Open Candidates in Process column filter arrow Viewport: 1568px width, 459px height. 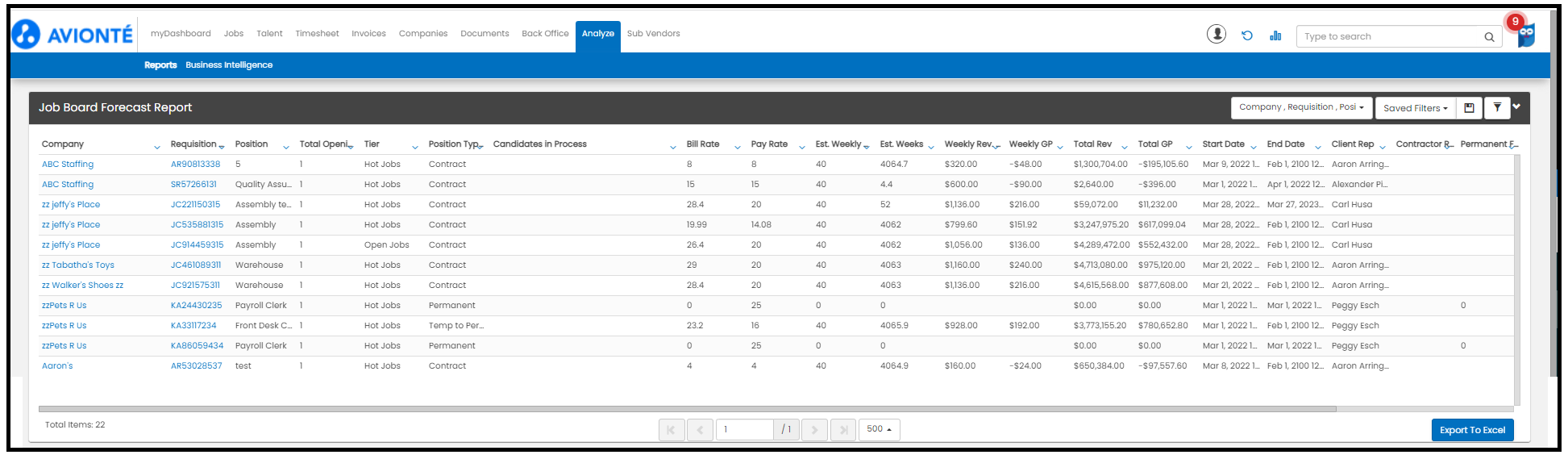(x=673, y=147)
